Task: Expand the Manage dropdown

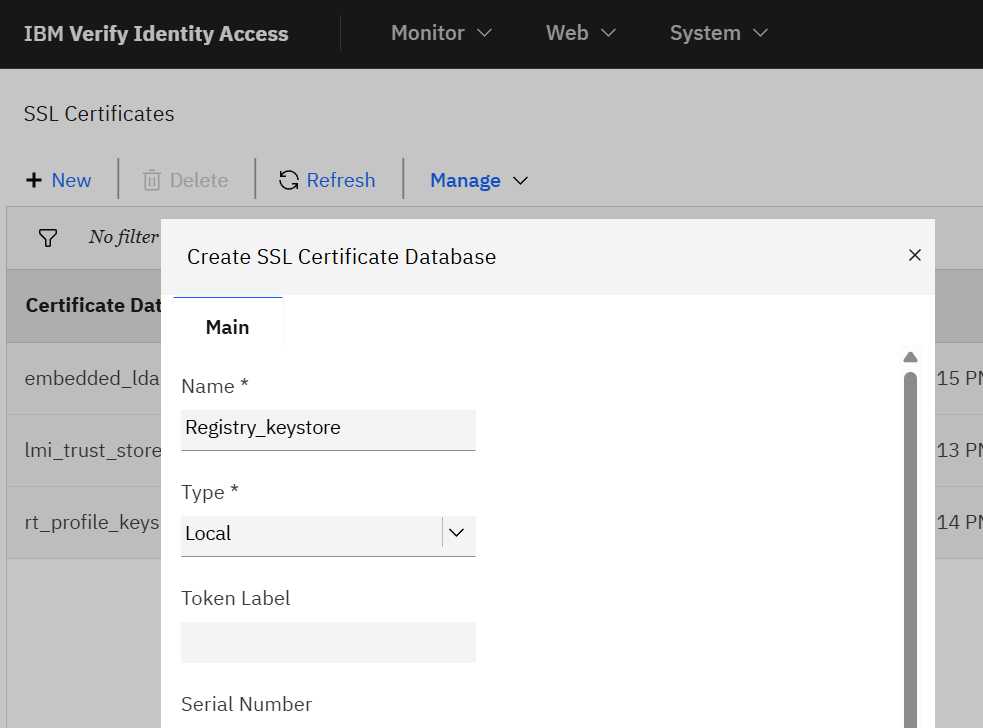Action: (x=478, y=180)
